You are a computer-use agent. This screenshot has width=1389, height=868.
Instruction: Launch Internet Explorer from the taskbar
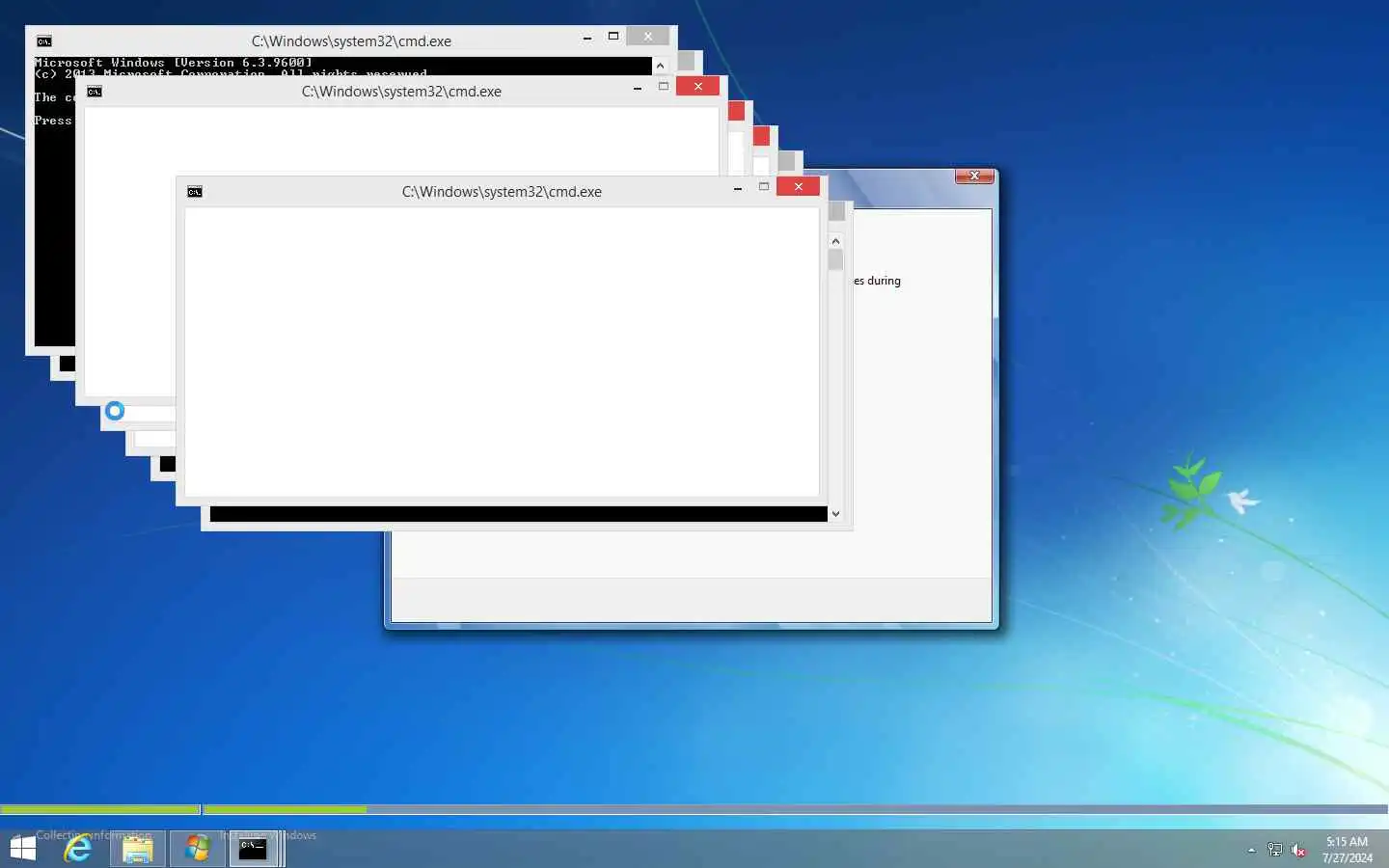(77, 849)
